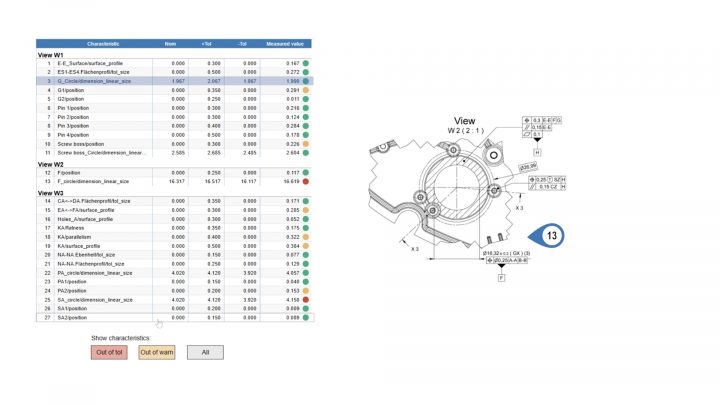Filter characteristics by Out of warn

(155, 352)
